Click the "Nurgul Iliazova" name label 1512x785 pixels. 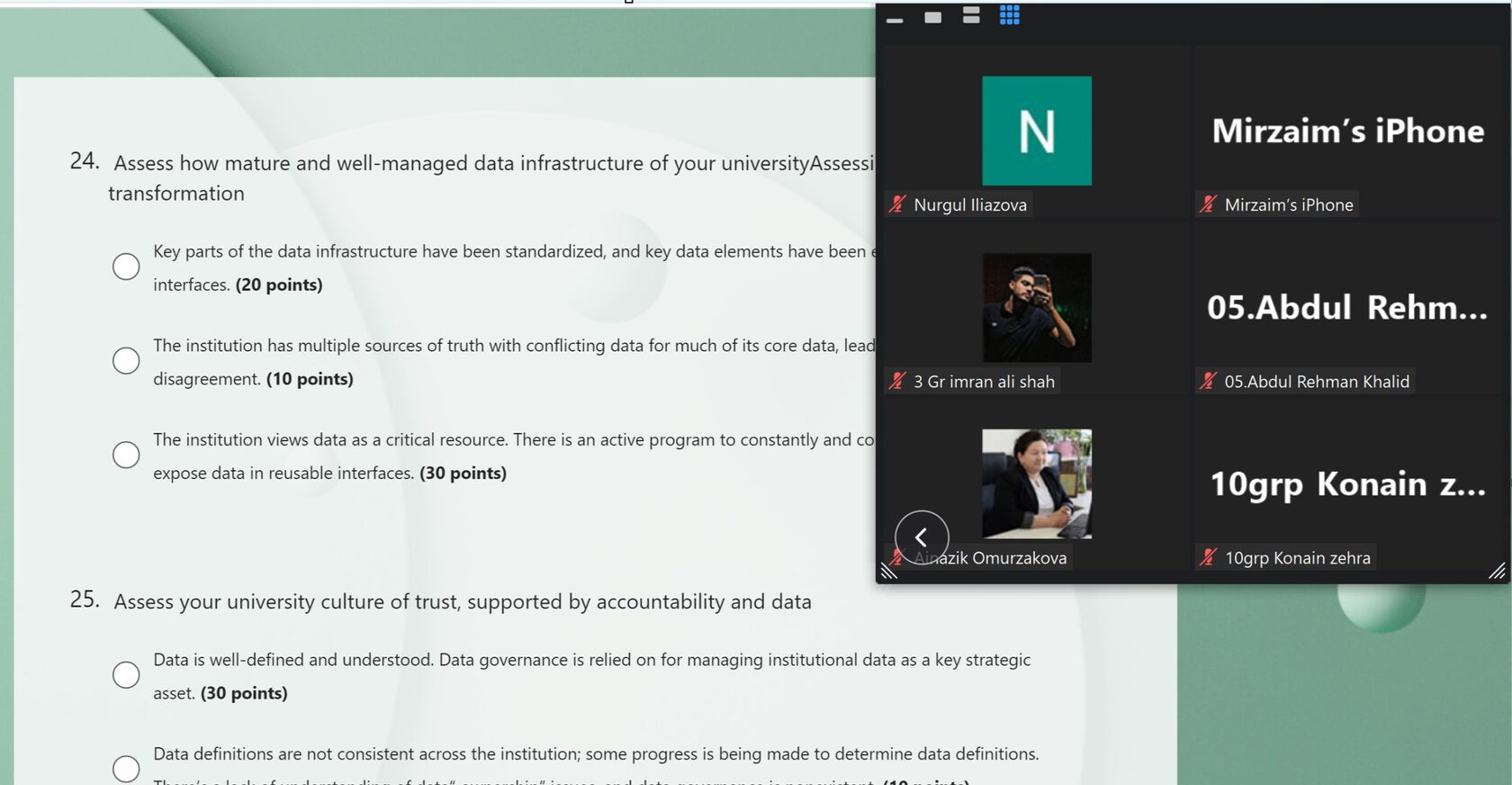(x=970, y=204)
